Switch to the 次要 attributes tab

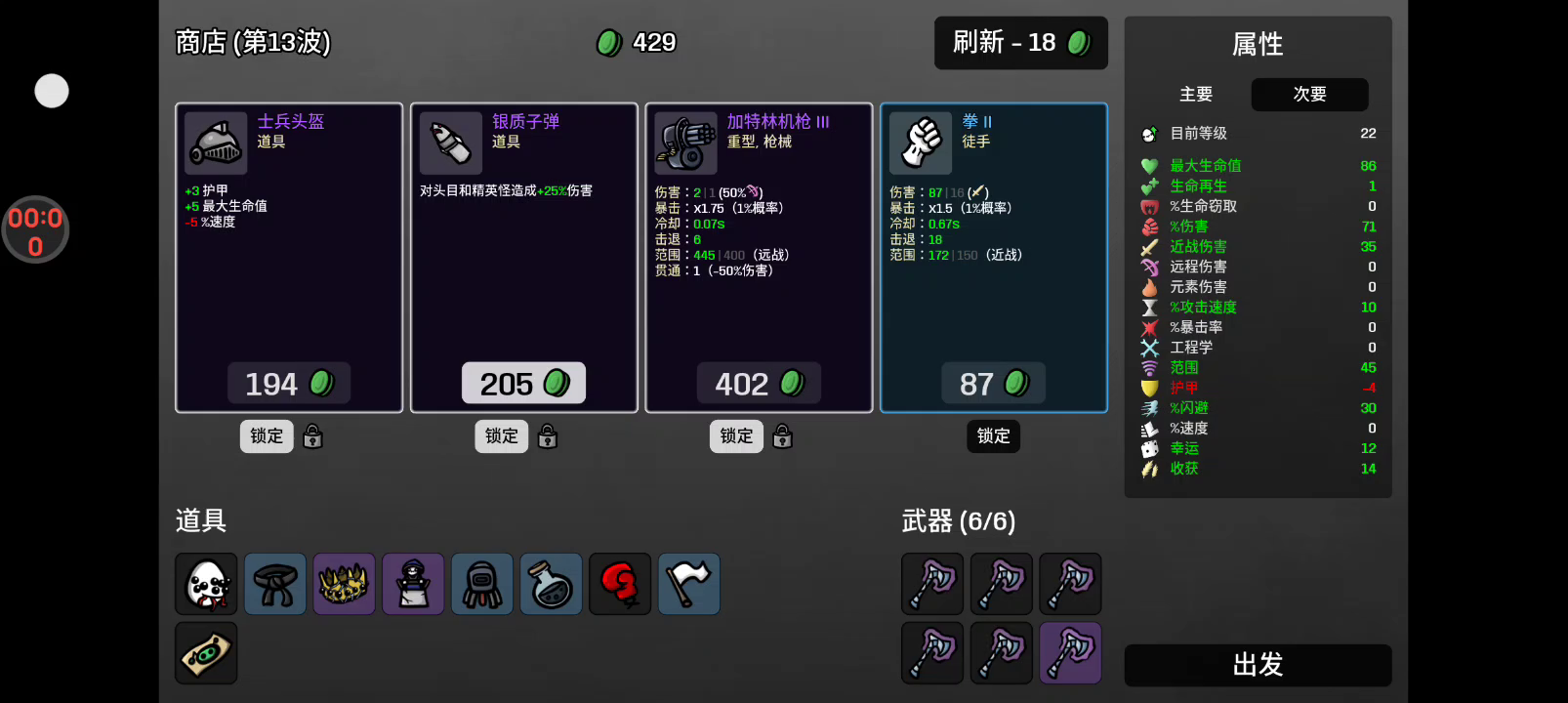pos(1310,95)
